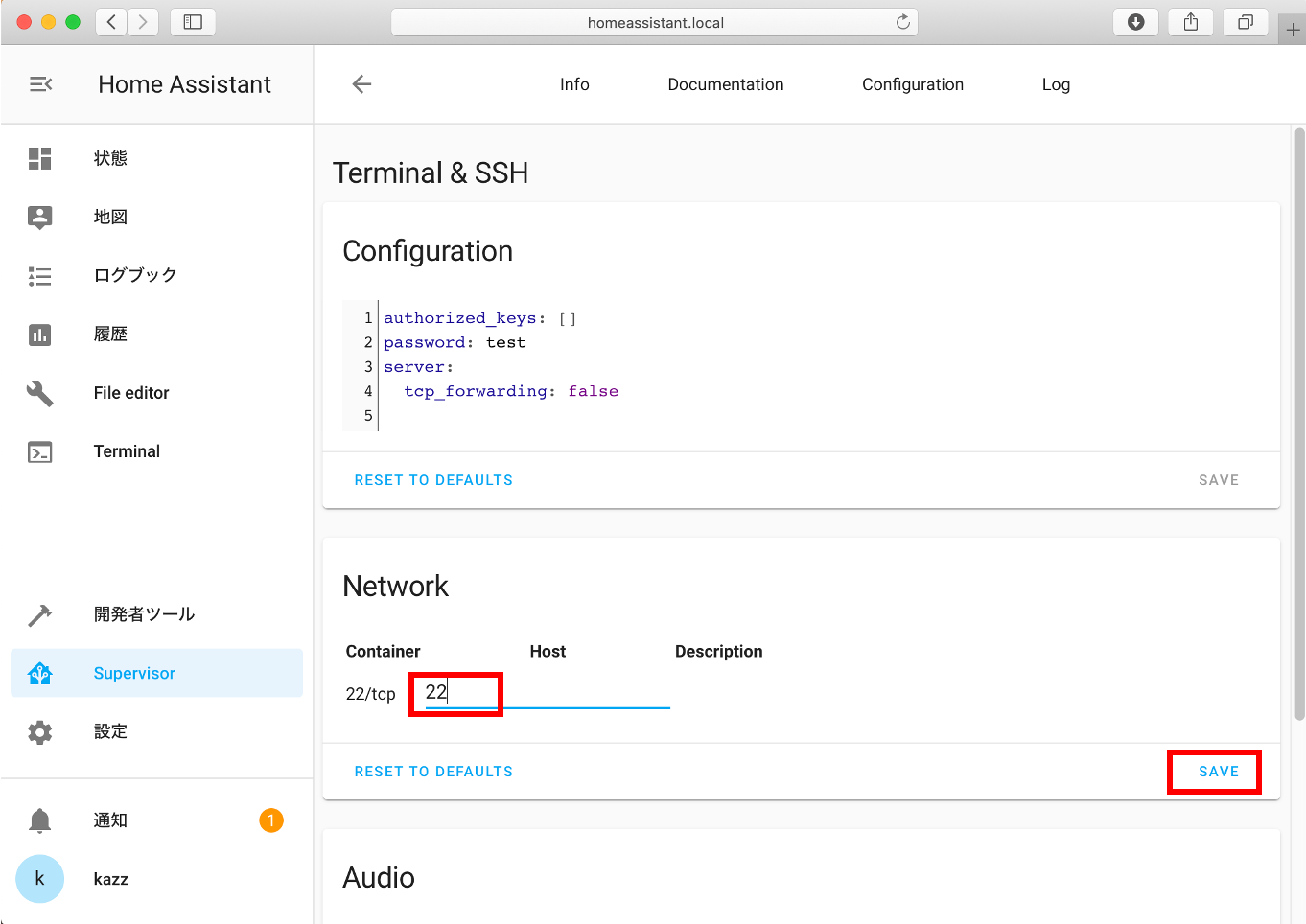The height and width of the screenshot is (924, 1306).
Task: Open the Terminal console icon
Action: tap(39, 451)
